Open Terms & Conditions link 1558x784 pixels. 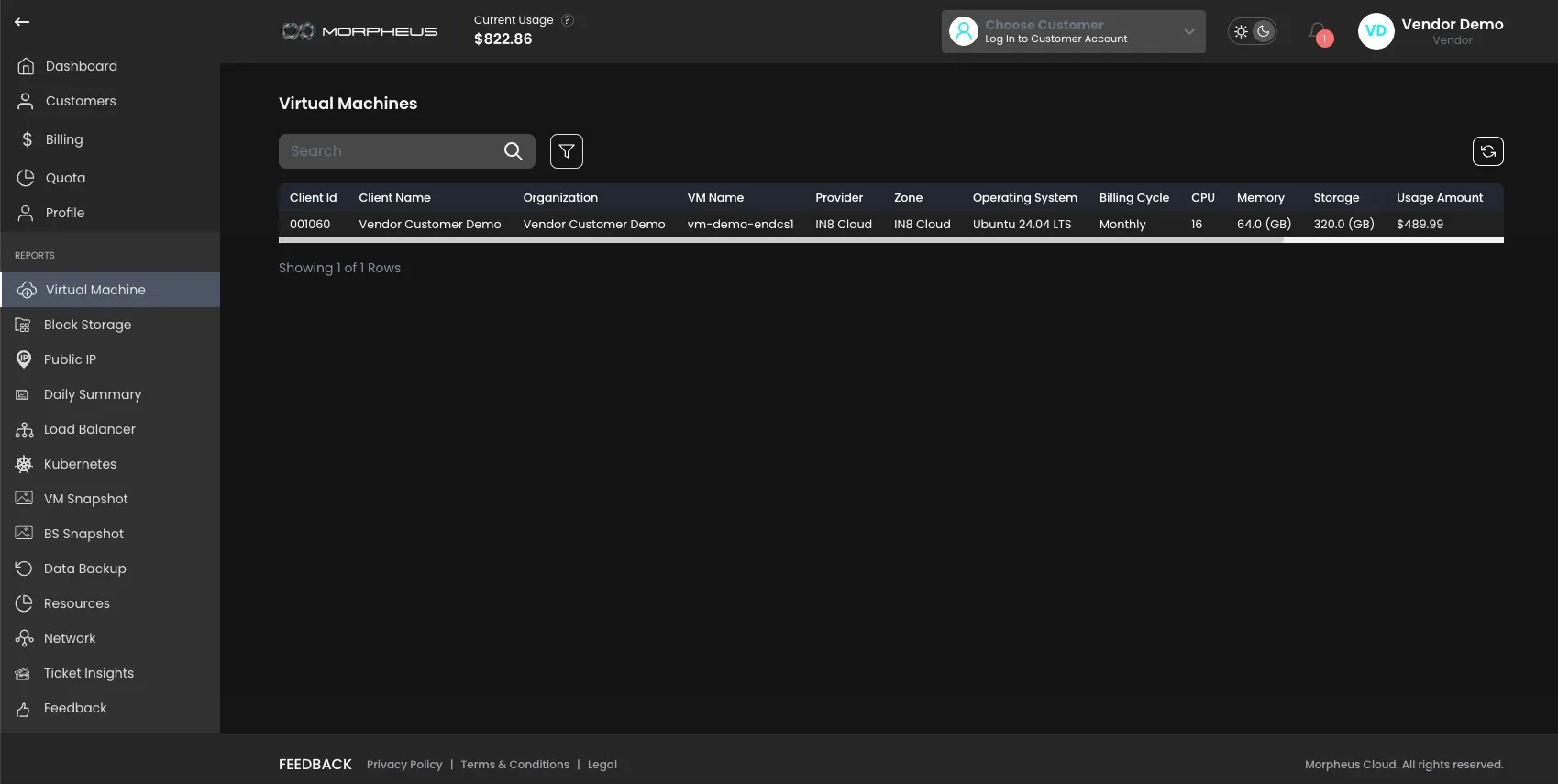click(x=514, y=765)
